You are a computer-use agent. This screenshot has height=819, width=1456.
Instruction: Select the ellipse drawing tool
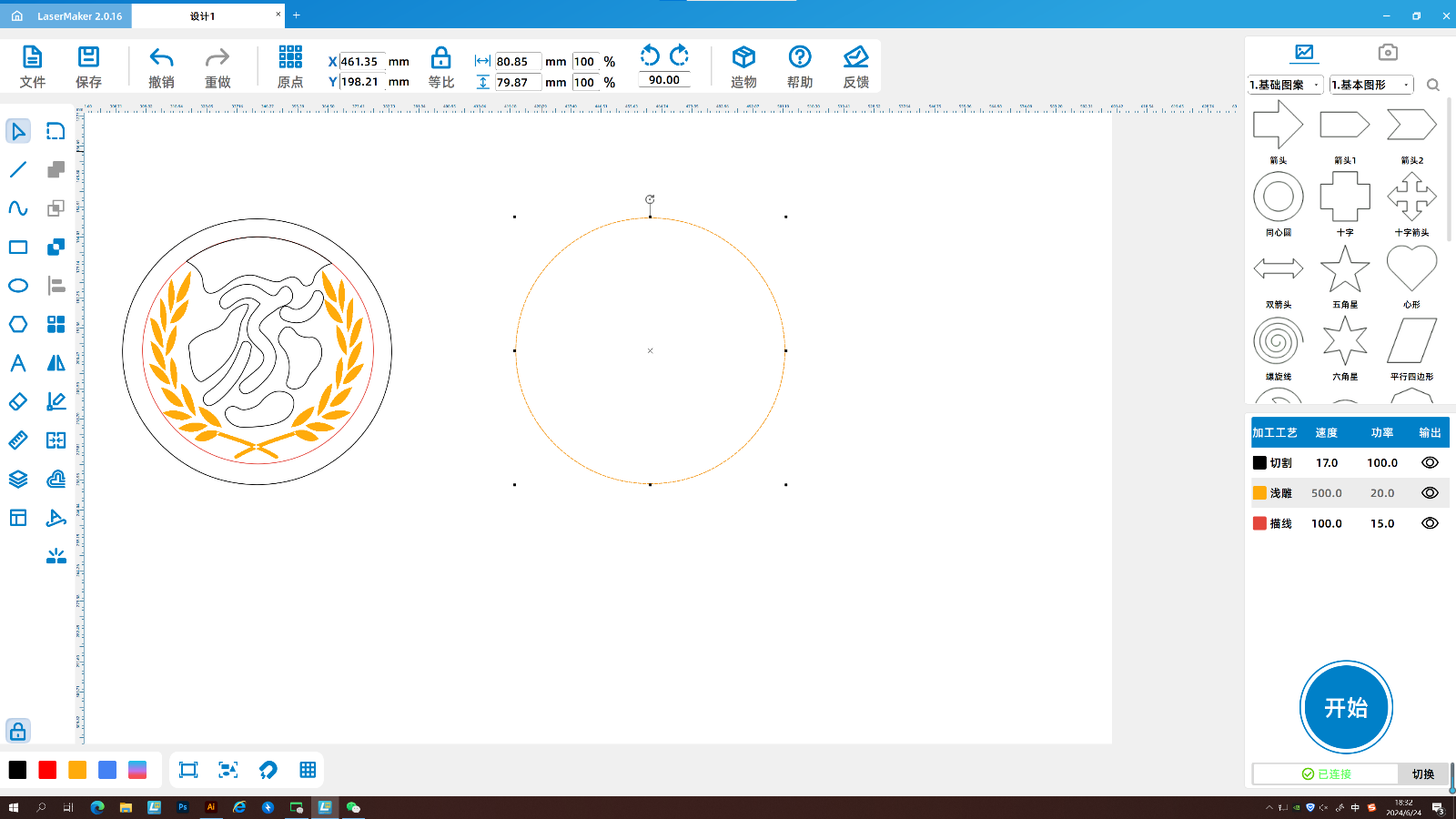point(18,286)
